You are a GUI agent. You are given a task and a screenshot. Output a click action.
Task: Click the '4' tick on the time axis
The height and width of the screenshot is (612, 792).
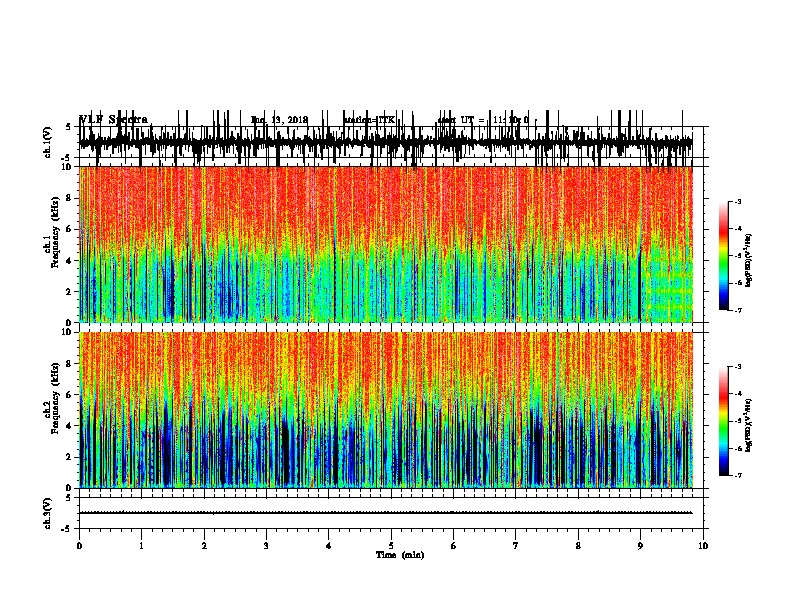329,546
